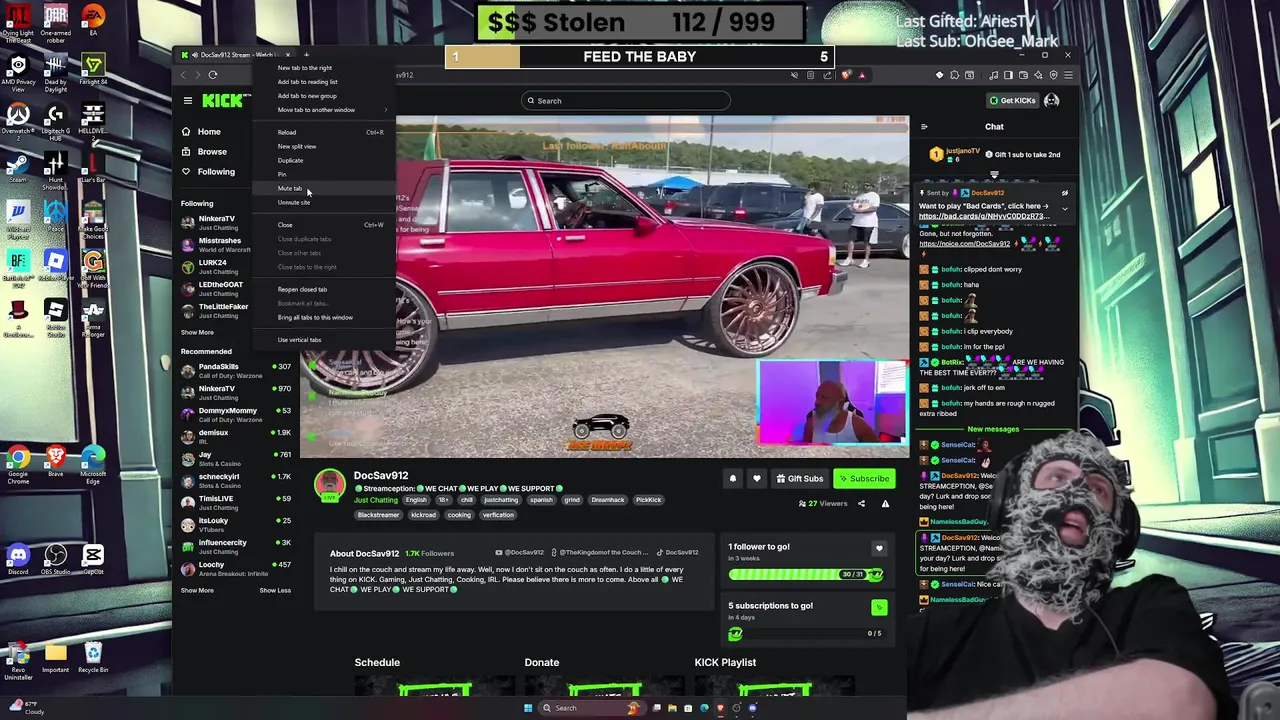
Task: Open the TikTok DocSav912 link
Action: tap(677, 553)
